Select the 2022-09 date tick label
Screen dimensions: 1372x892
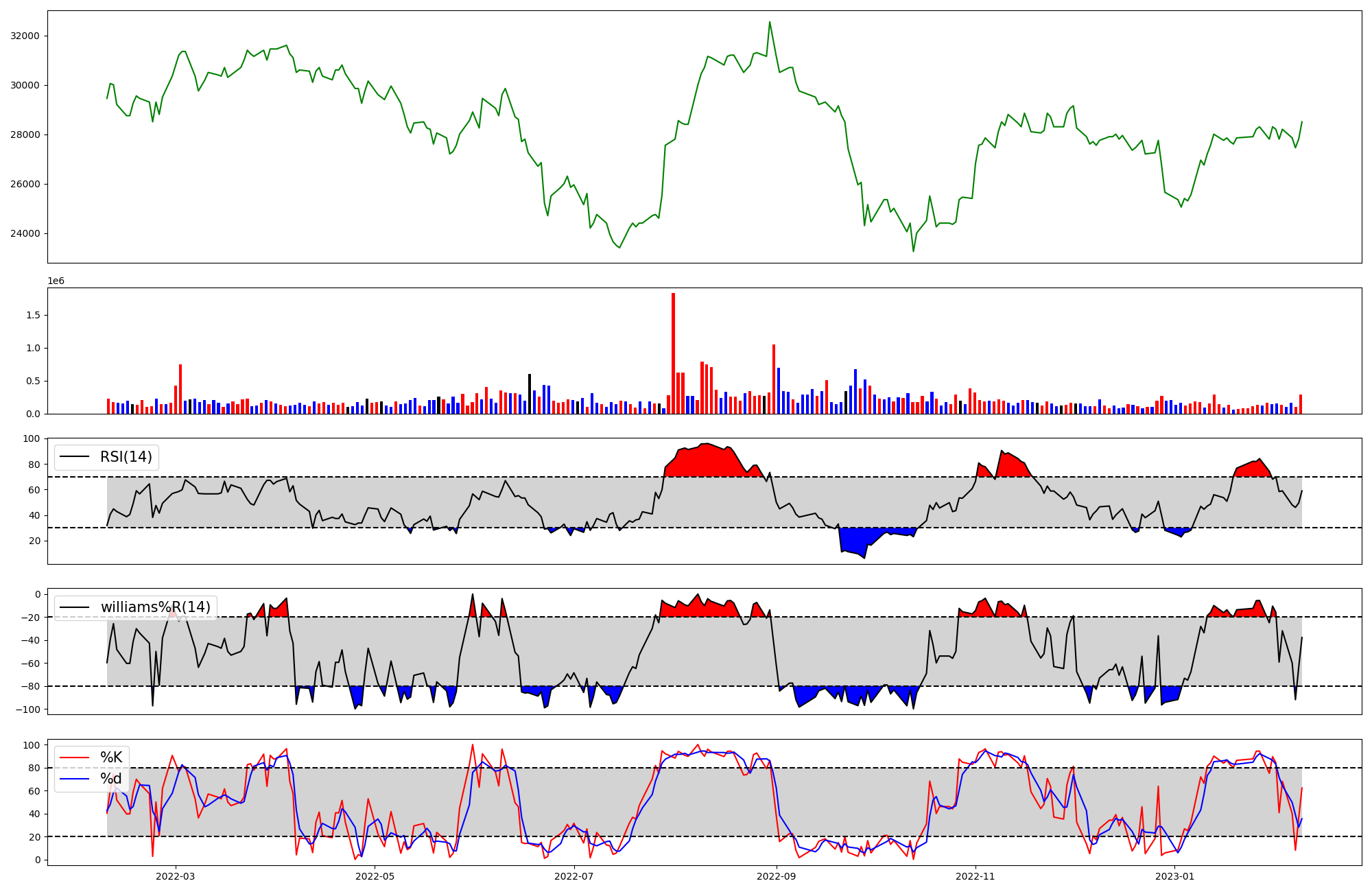point(776,876)
